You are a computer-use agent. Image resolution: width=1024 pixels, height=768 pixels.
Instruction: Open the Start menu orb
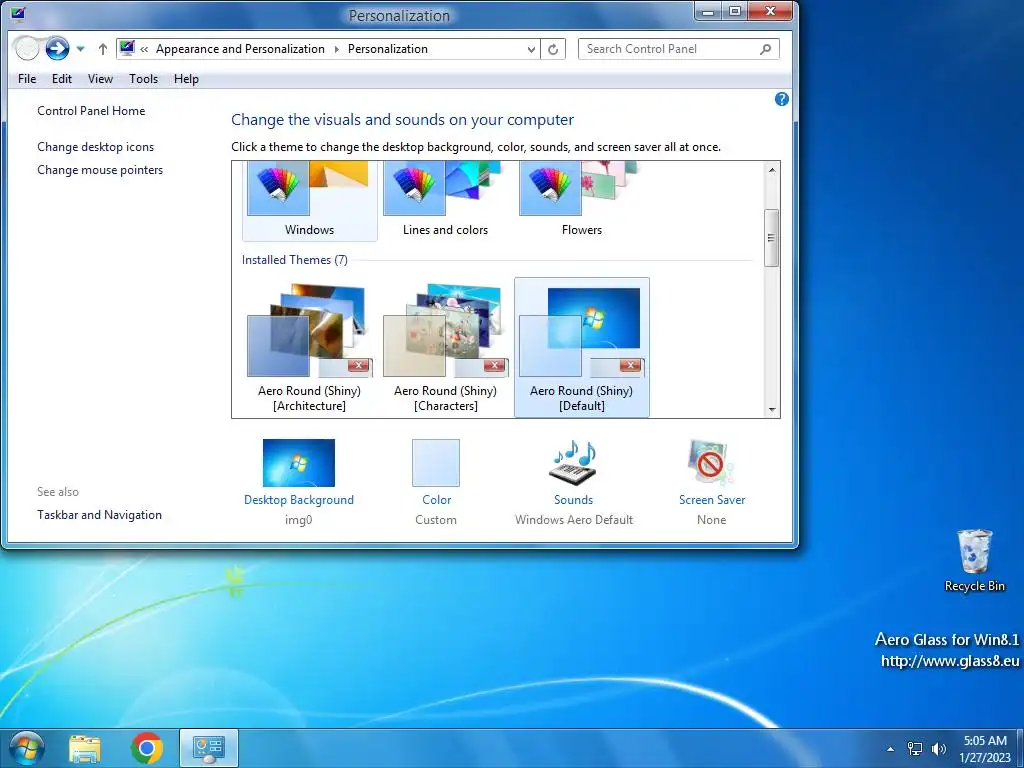(27, 748)
